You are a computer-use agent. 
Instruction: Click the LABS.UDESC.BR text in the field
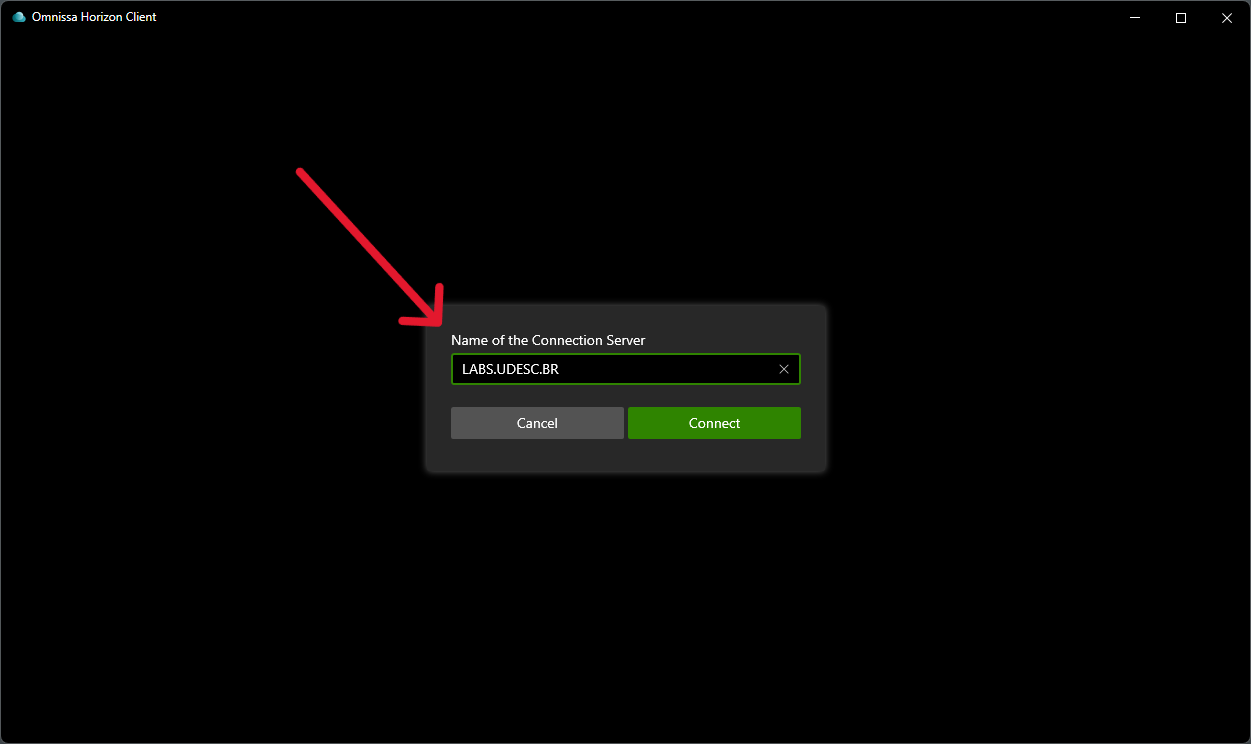point(510,369)
